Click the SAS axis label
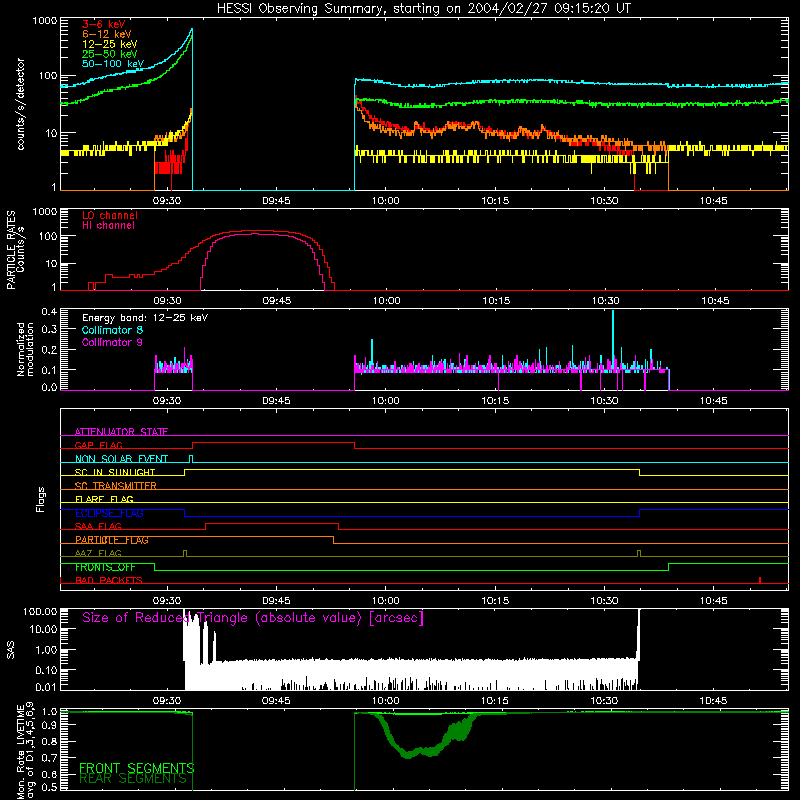The image size is (800, 800). click(x=11, y=649)
